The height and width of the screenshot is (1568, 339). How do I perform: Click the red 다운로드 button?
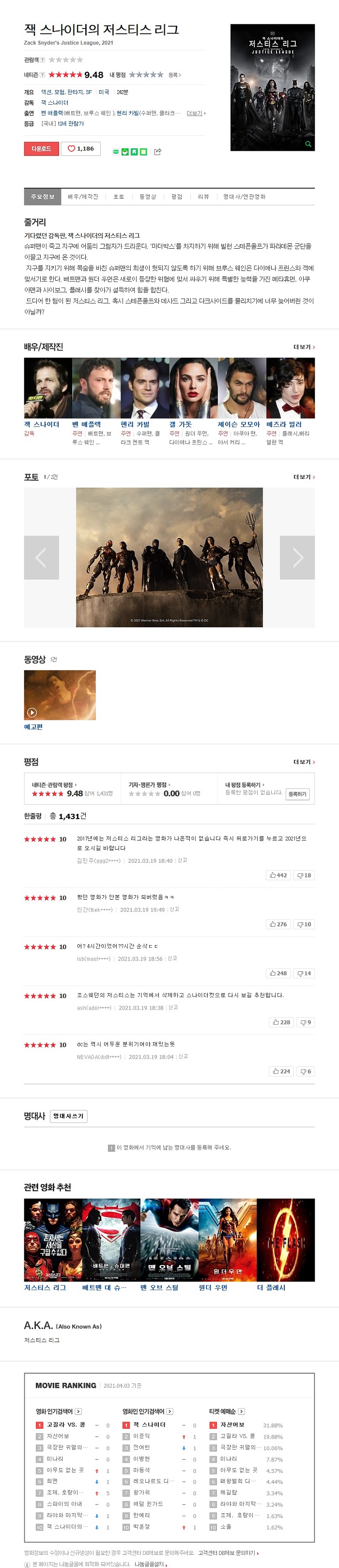click(x=41, y=148)
